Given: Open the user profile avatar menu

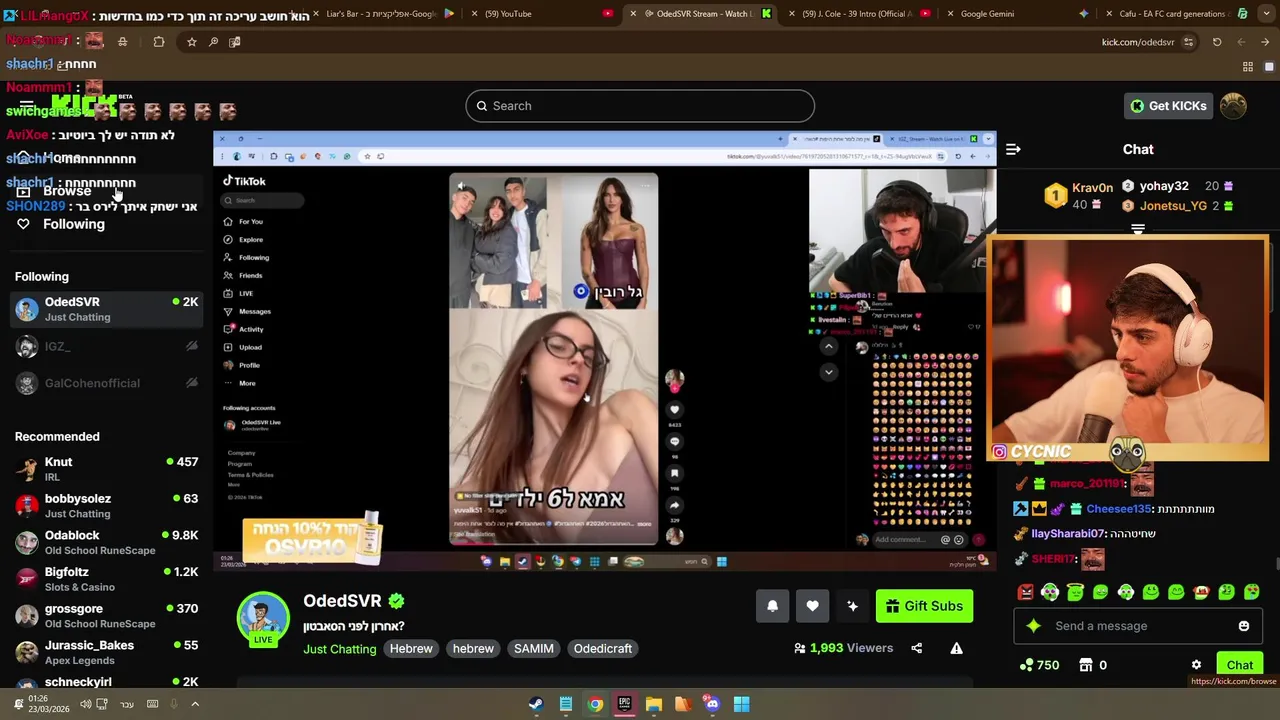Looking at the screenshot, I should click(x=1233, y=106).
